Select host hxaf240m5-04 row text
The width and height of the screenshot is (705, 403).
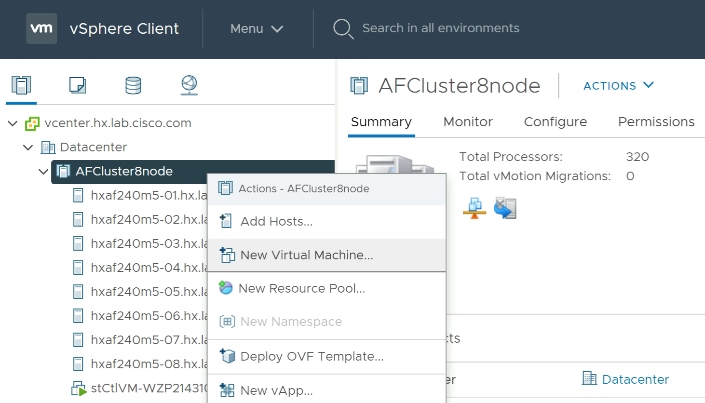pos(149,268)
